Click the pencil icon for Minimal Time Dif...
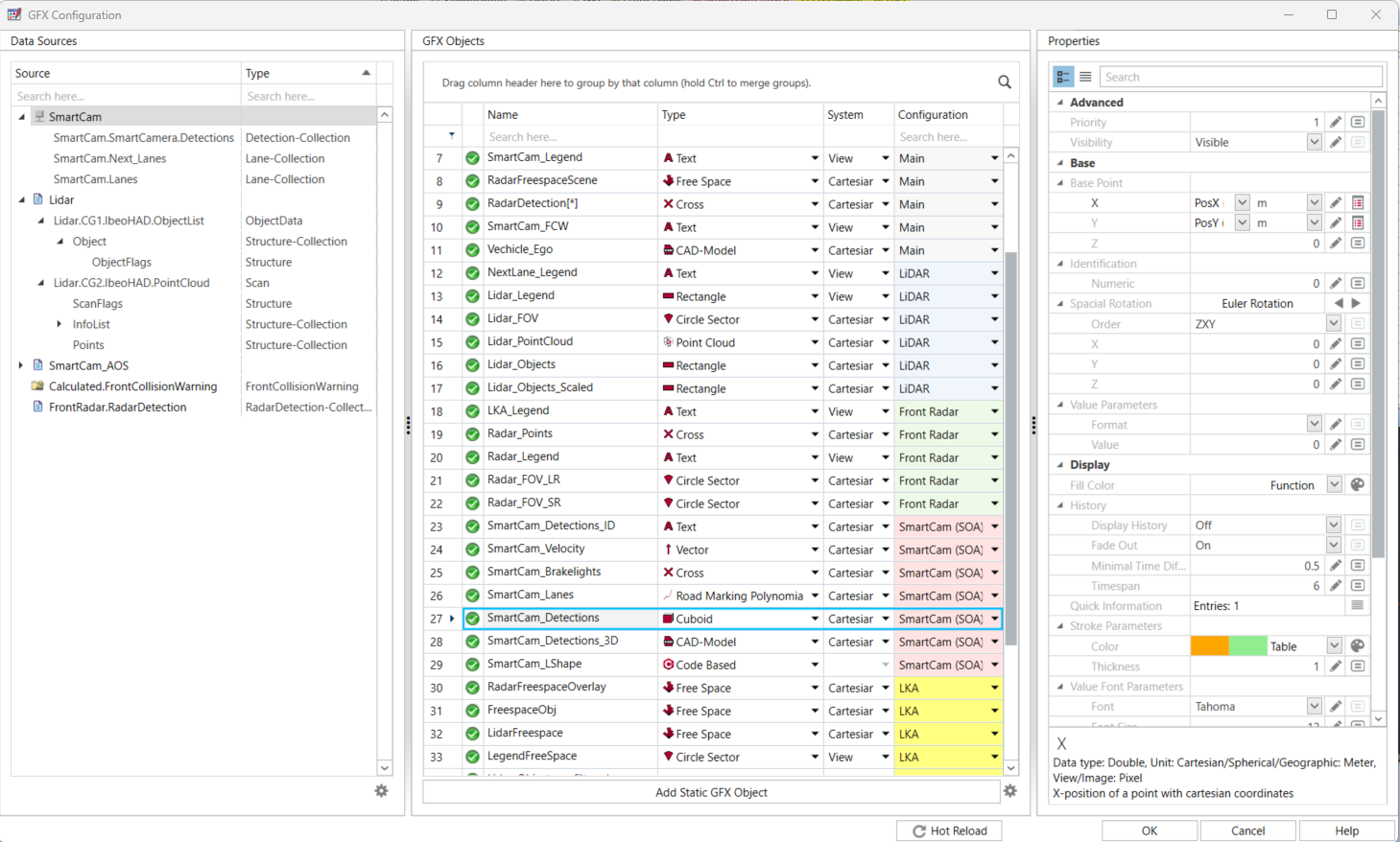Image resolution: width=1400 pixels, height=842 pixels. pyautogui.click(x=1336, y=565)
